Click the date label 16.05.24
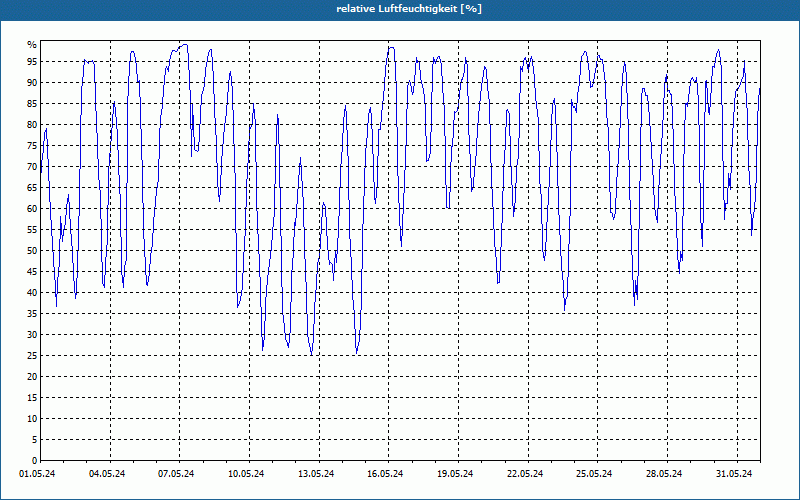Screen dimensions: 800x500 click(x=385, y=474)
